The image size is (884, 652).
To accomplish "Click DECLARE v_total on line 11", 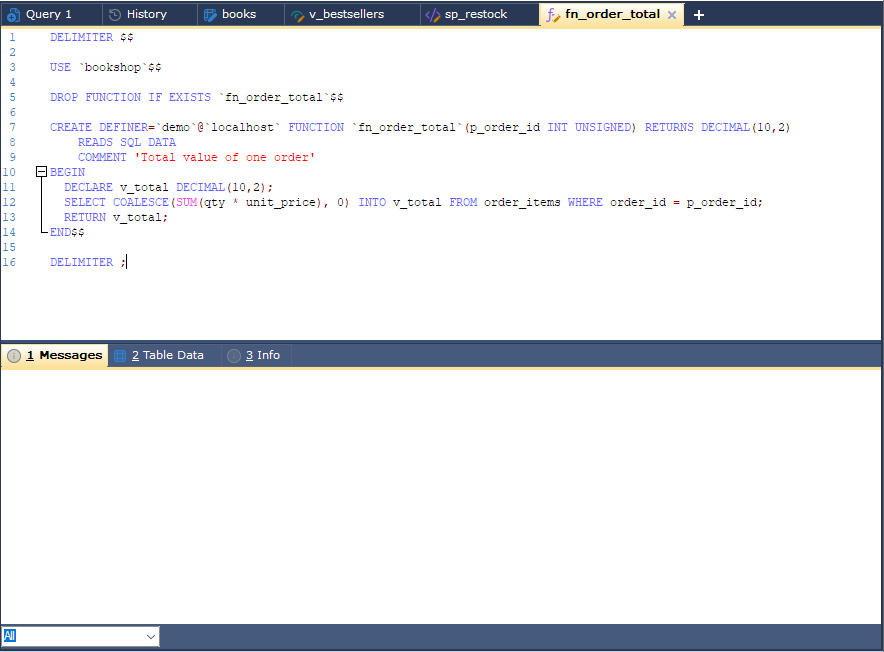I will click(x=116, y=187).
